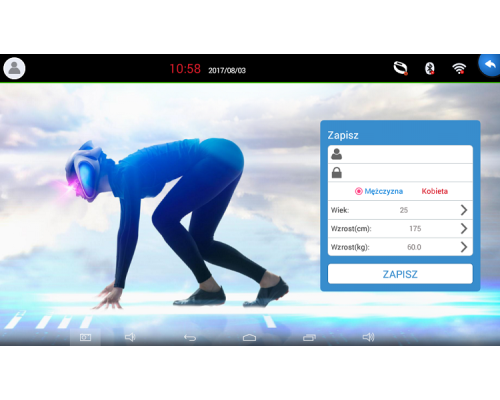Tap the age value 25
Screen dimensions: 500x400
(404, 210)
